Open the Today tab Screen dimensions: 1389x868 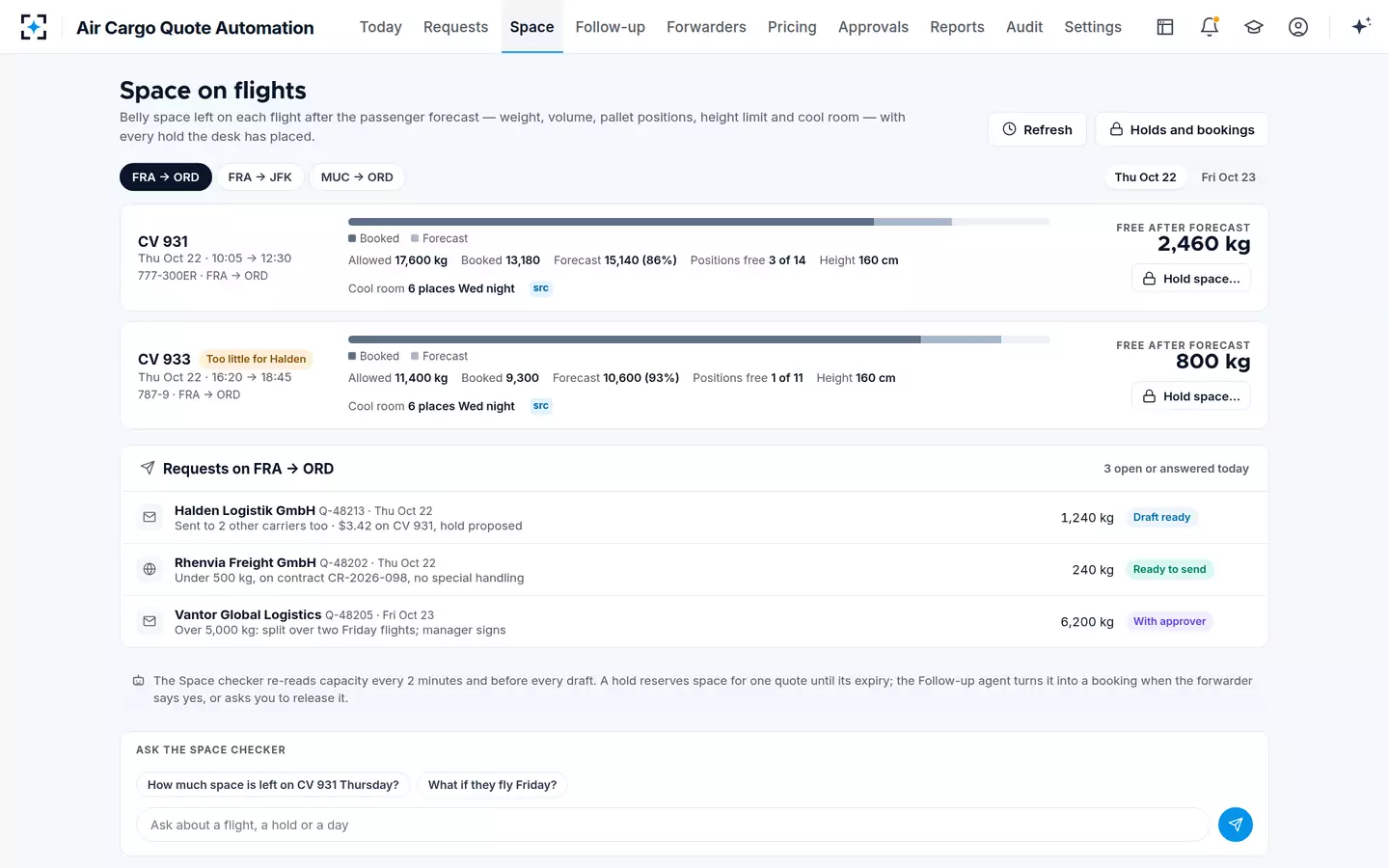[381, 27]
